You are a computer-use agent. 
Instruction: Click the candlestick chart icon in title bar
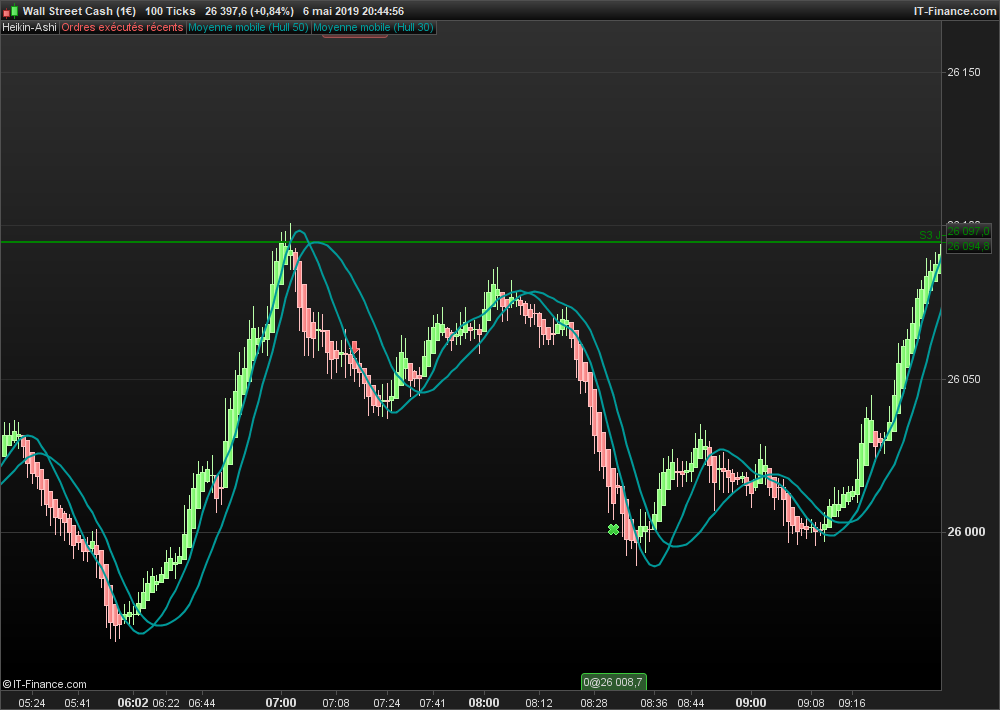pos(10,11)
